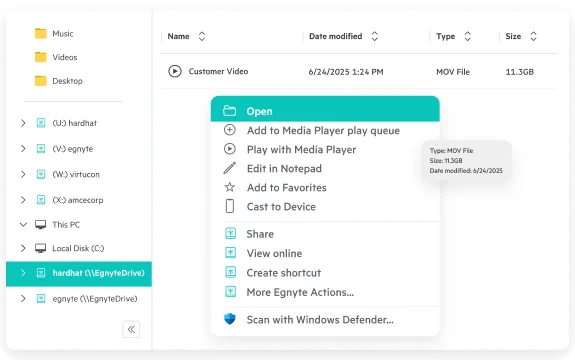The height and width of the screenshot is (360, 575).
Task: Sort by the Date modified column arrows
Action: coord(374,36)
